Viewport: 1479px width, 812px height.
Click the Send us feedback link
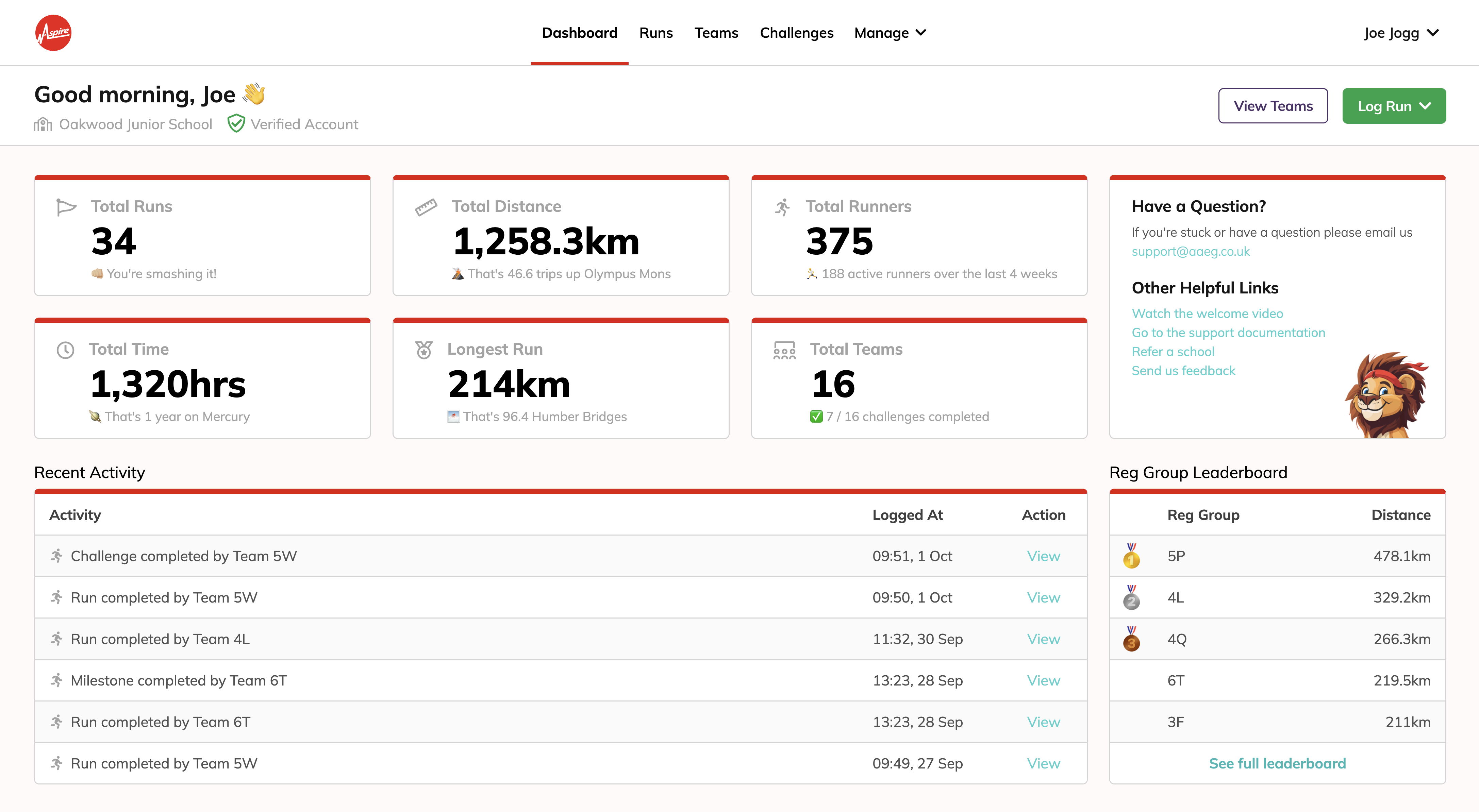[1183, 371]
